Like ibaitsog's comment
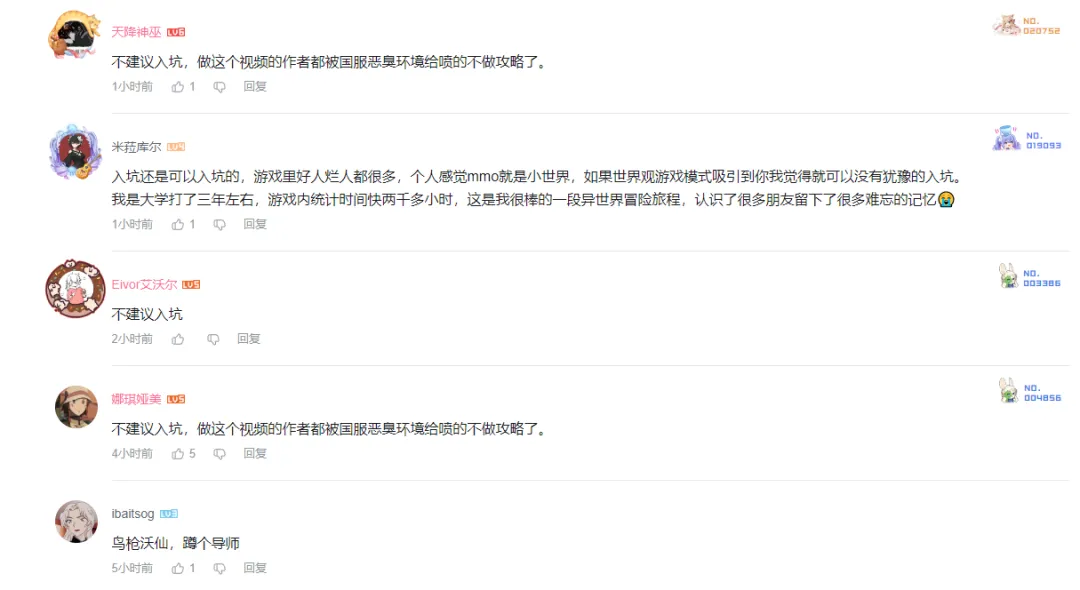Image resolution: width=1080 pixels, height=590 pixels. pyautogui.click(x=178, y=568)
